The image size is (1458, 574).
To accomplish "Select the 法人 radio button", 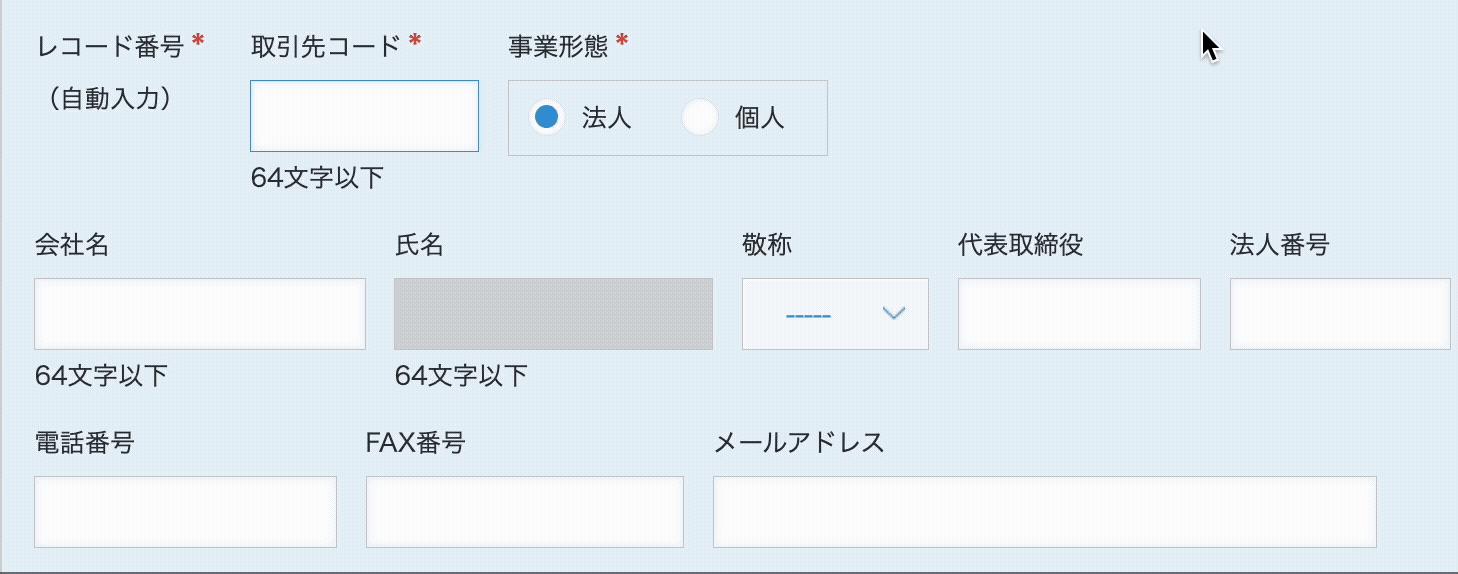I will pos(546,118).
